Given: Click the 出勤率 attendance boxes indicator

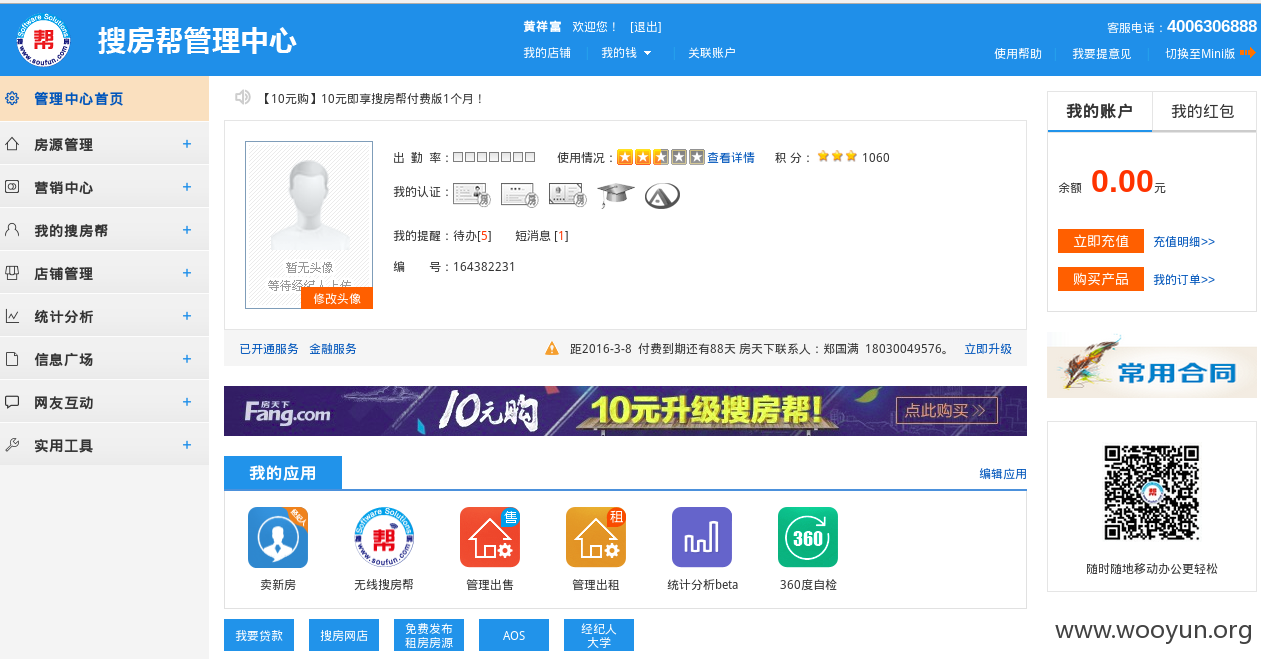Looking at the screenshot, I should point(494,157).
